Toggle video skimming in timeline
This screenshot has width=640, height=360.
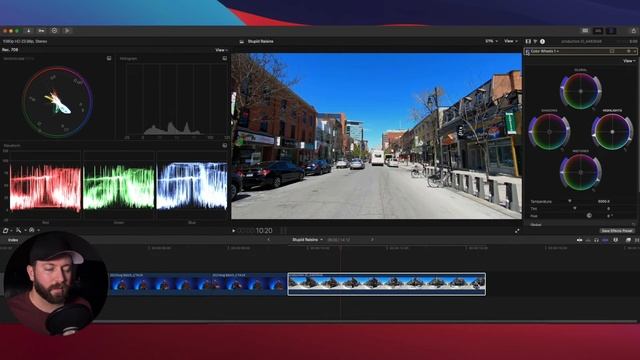point(580,240)
